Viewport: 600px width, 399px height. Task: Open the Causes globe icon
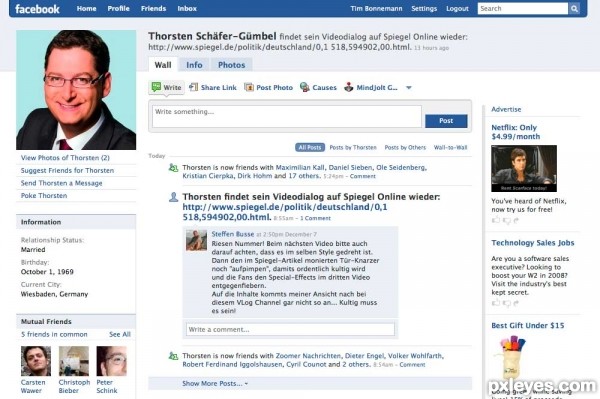click(x=305, y=87)
